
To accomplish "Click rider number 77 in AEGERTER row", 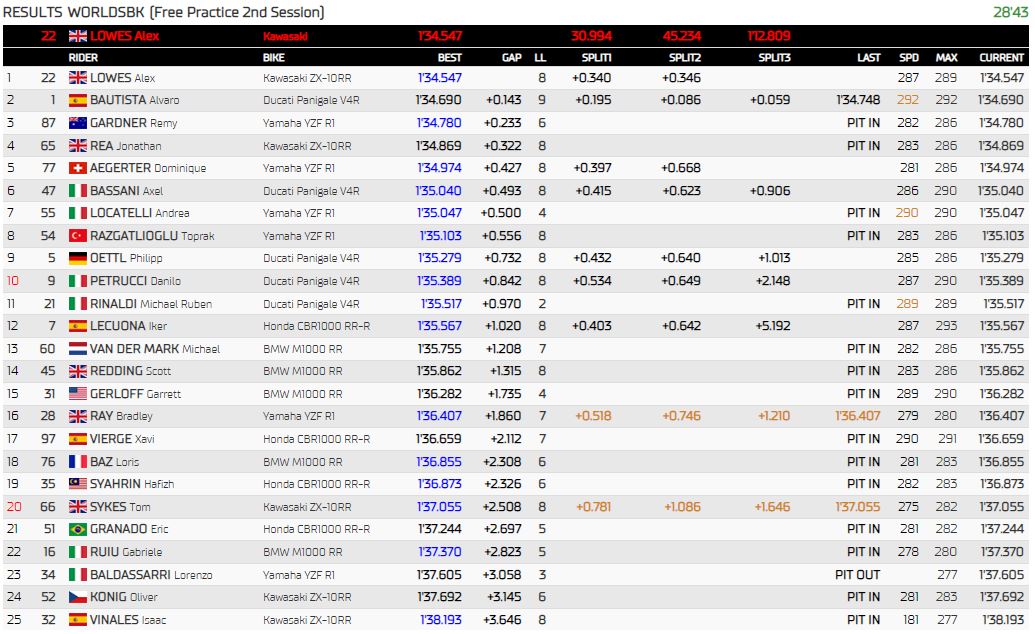I will click(x=48, y=168).
